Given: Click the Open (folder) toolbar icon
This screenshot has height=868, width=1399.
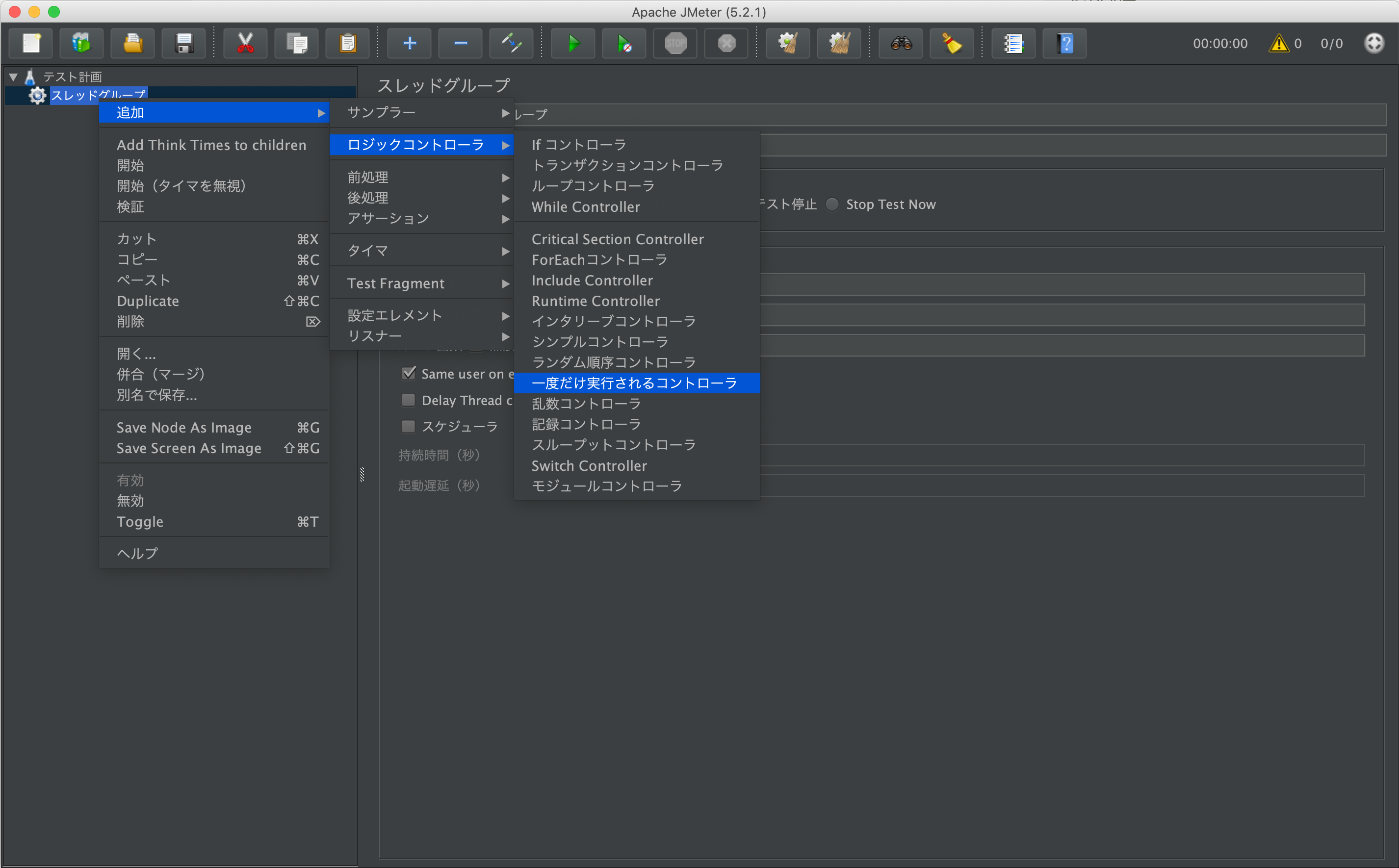Looking at the screenshot, I should pyautogui.click(x=132, y=44).
